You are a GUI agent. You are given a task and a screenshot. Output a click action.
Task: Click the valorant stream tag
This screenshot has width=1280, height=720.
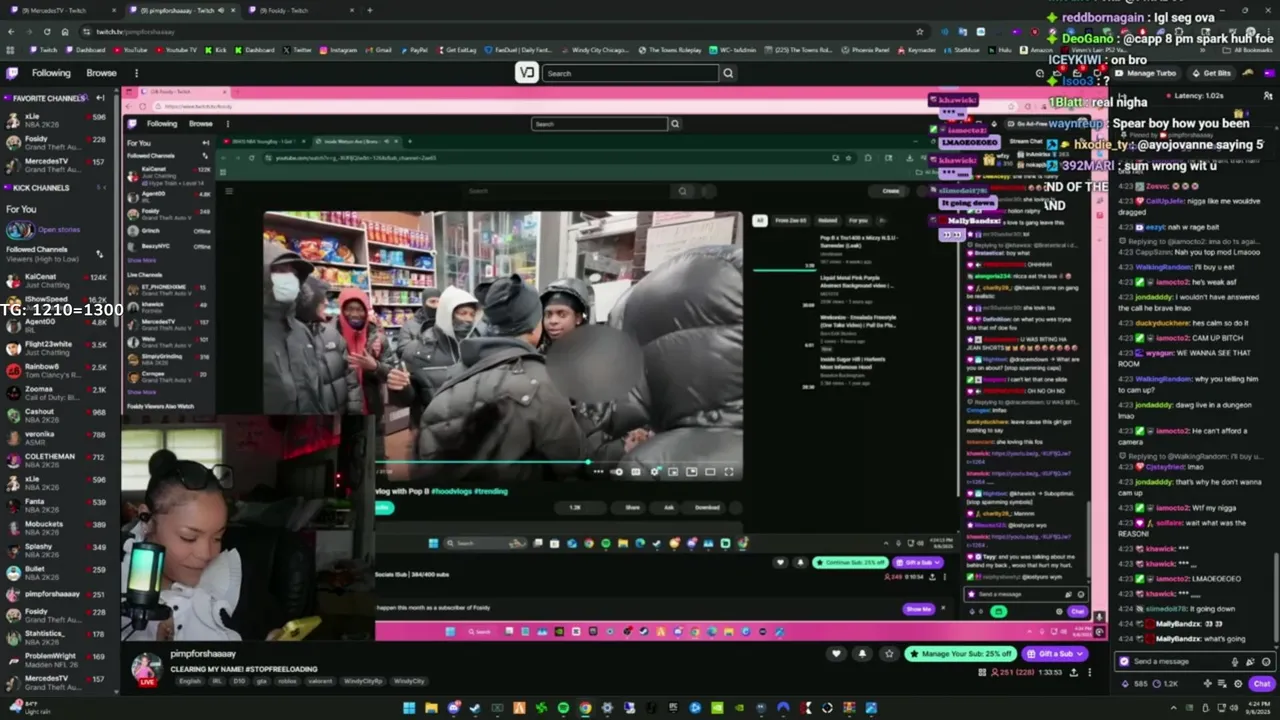point(319,681)
